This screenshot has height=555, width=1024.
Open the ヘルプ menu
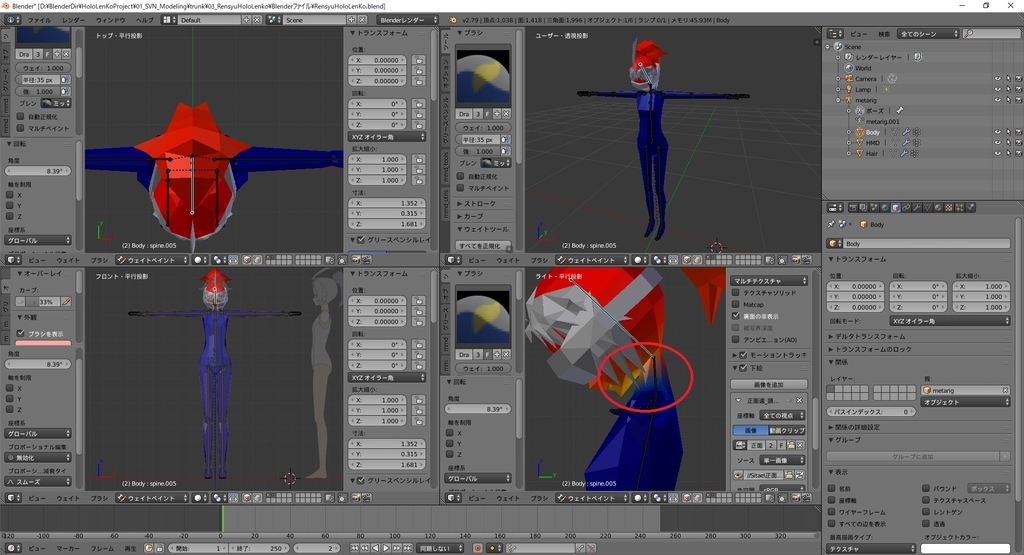tap(144, 20)
